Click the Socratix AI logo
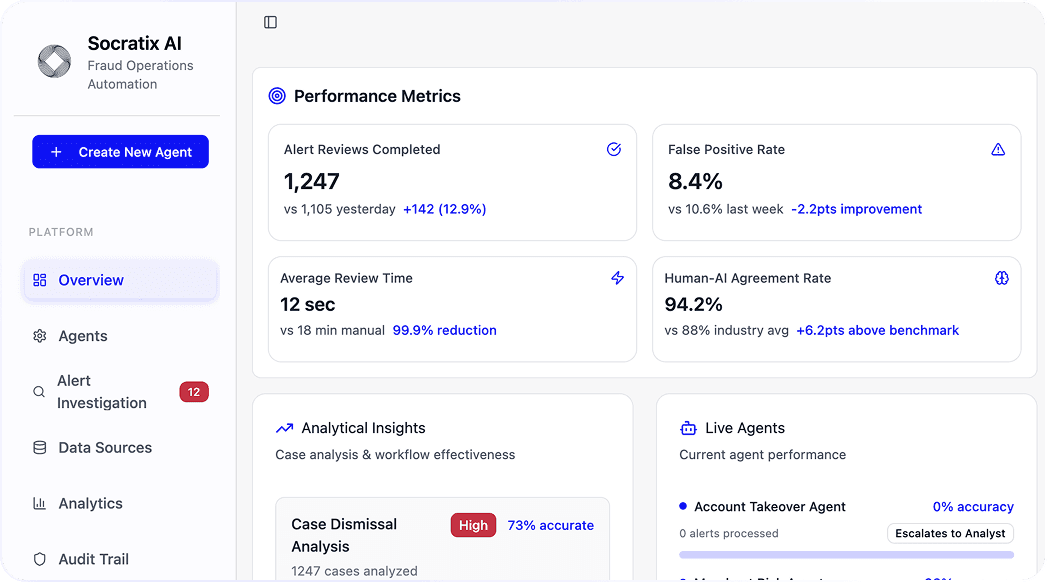1047x582 pixels. click(54, 62)
